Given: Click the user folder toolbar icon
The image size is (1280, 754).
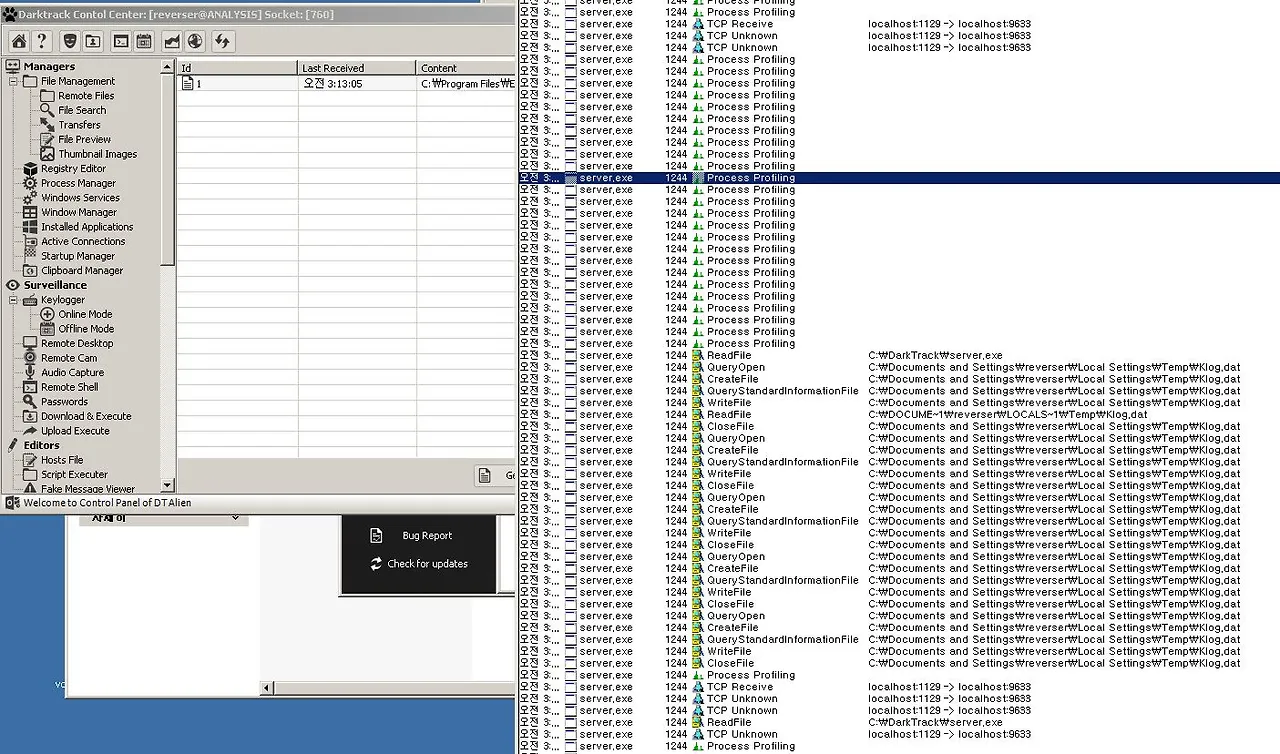Looking at the screenshot, I should [x=92, y=41].
